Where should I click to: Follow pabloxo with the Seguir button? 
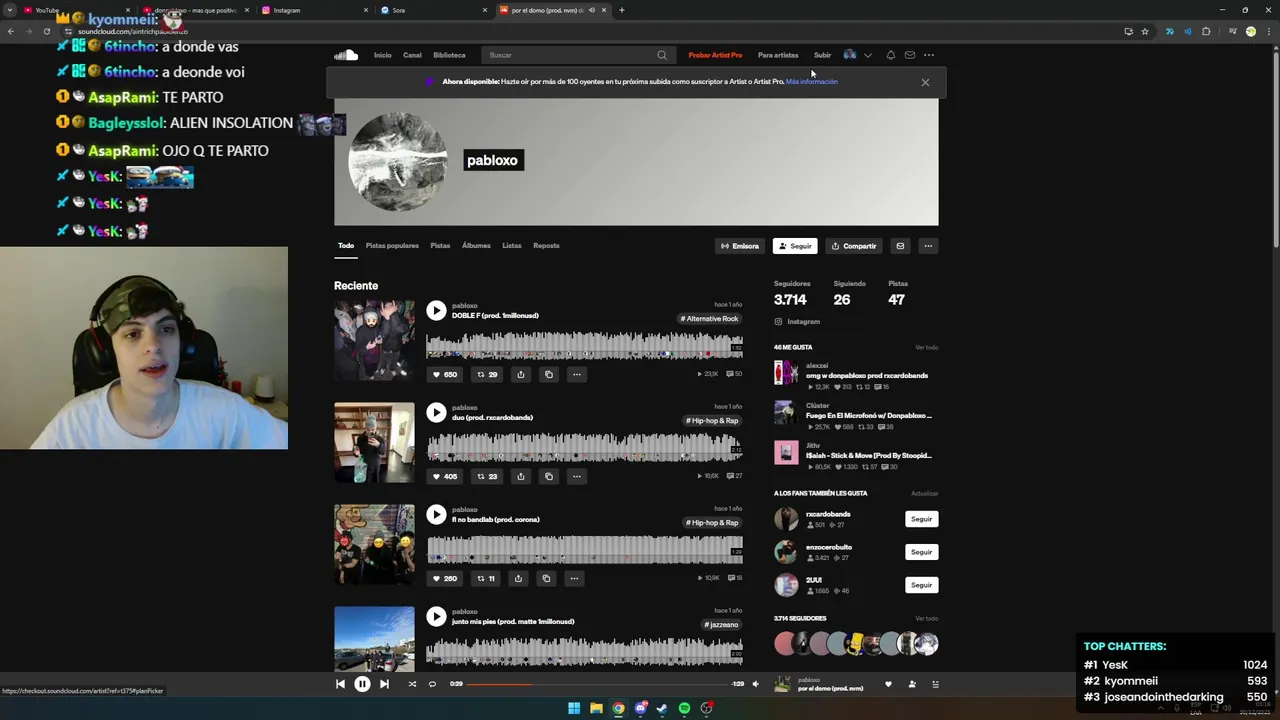(795, 246)
